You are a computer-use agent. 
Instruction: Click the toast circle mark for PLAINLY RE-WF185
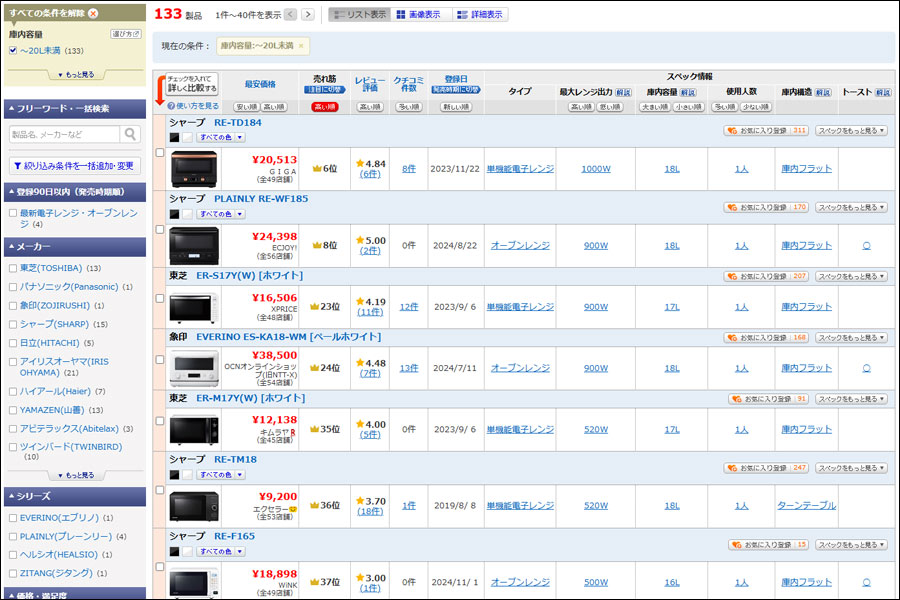click(866, 246)
